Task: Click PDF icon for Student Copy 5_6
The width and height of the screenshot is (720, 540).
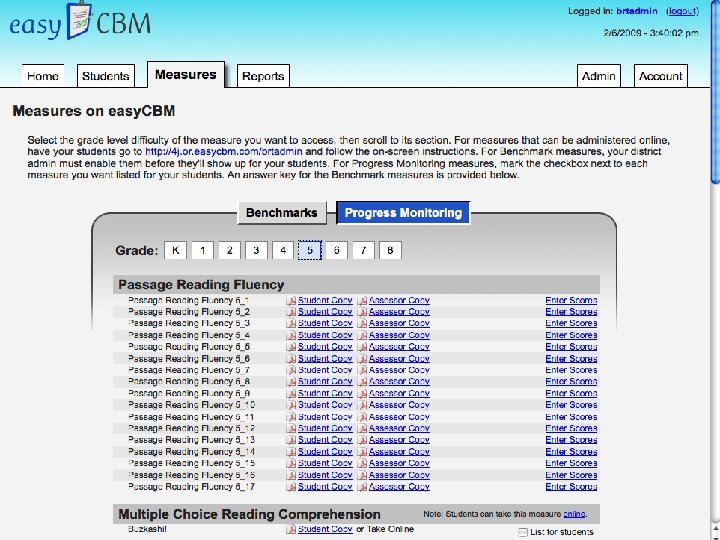Action: coord(291,359)
